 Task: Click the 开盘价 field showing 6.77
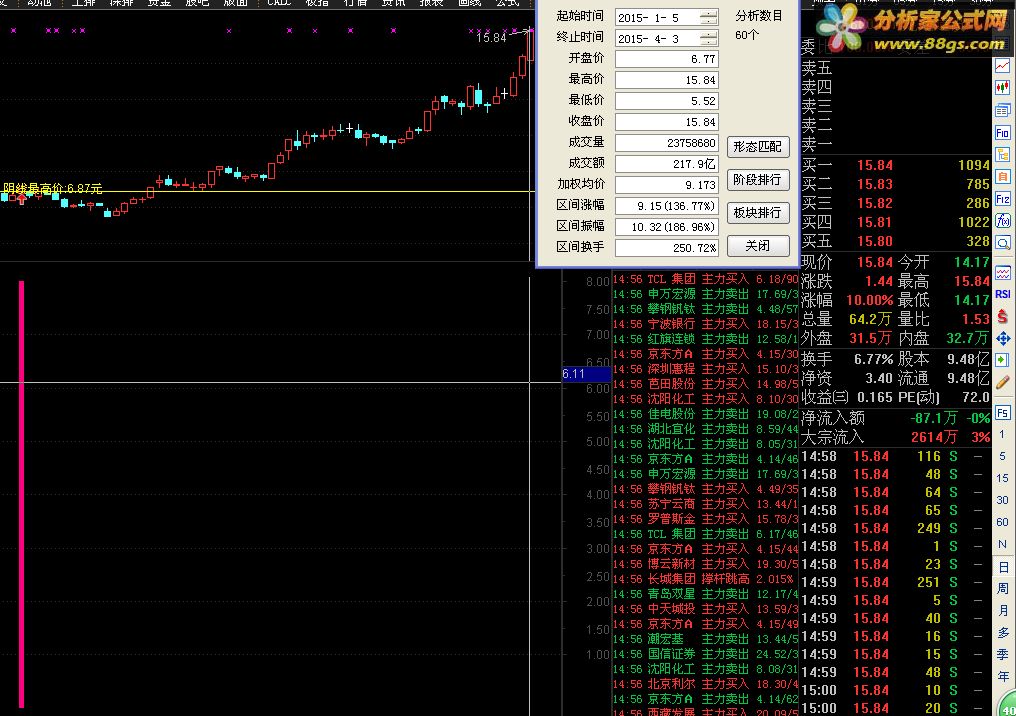(667, 59)
